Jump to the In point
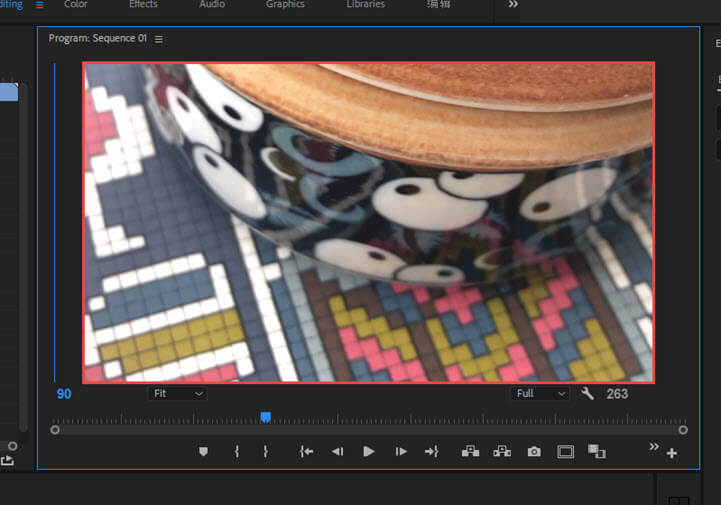The image size is (721, 505). coord(306,452)
